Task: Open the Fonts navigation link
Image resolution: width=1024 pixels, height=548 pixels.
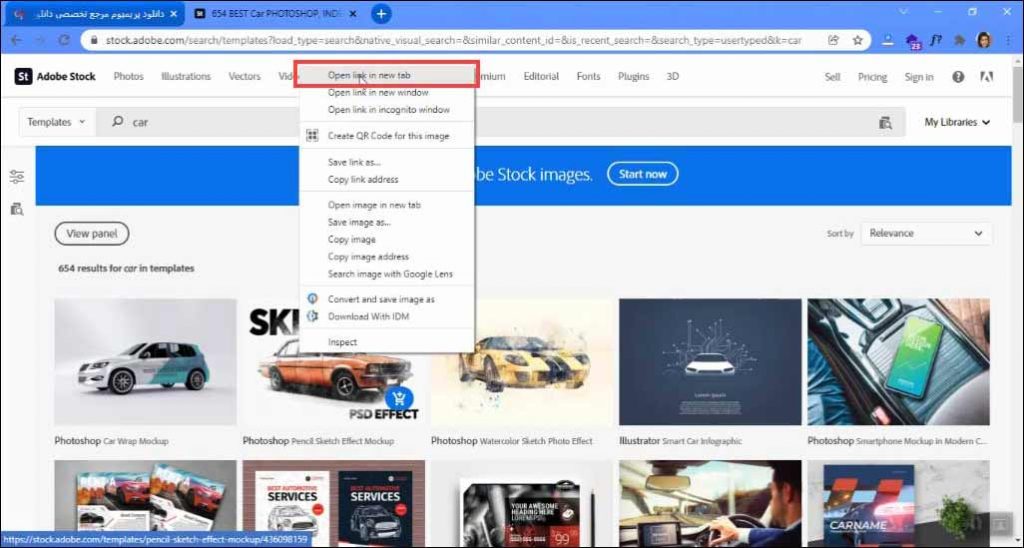Action: (x=588, y=76)
